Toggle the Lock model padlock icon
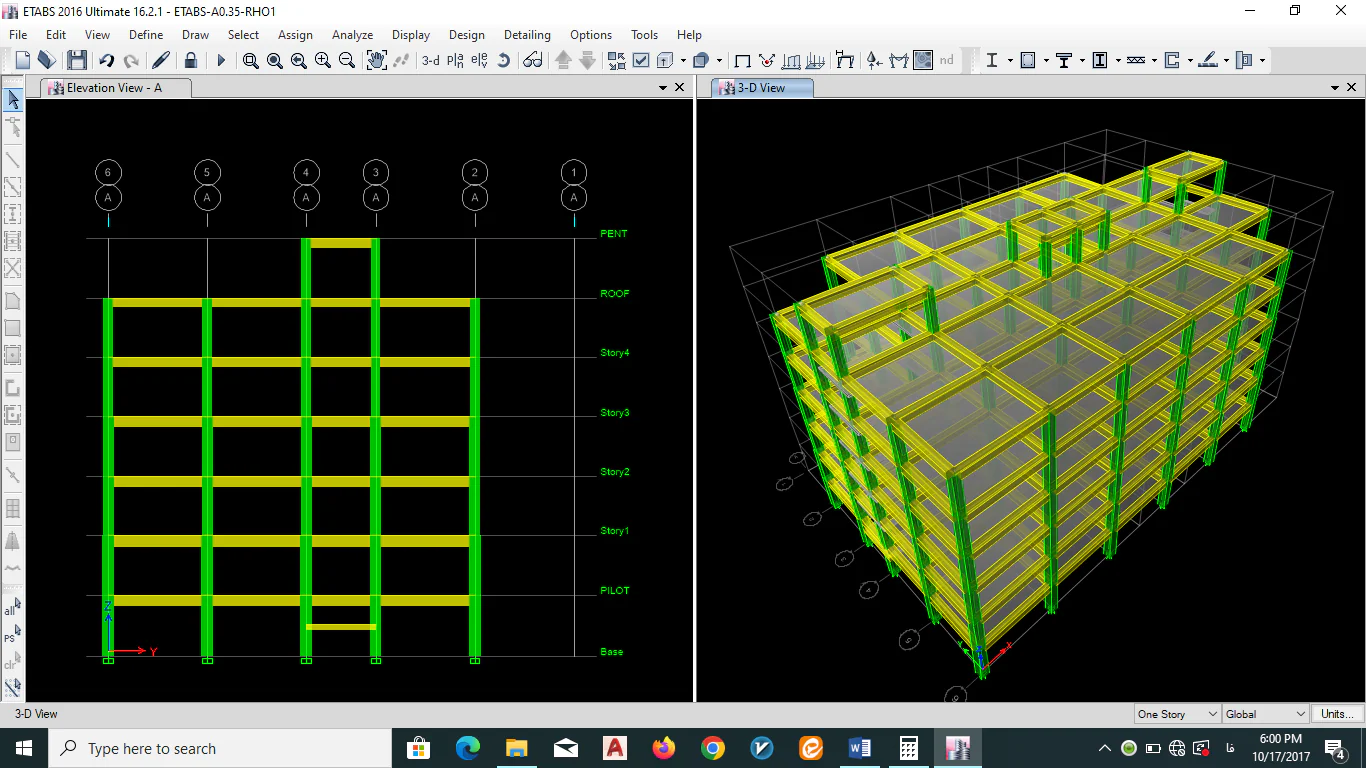This screenshot has height=768, width=1366. (x=190, y=60)
